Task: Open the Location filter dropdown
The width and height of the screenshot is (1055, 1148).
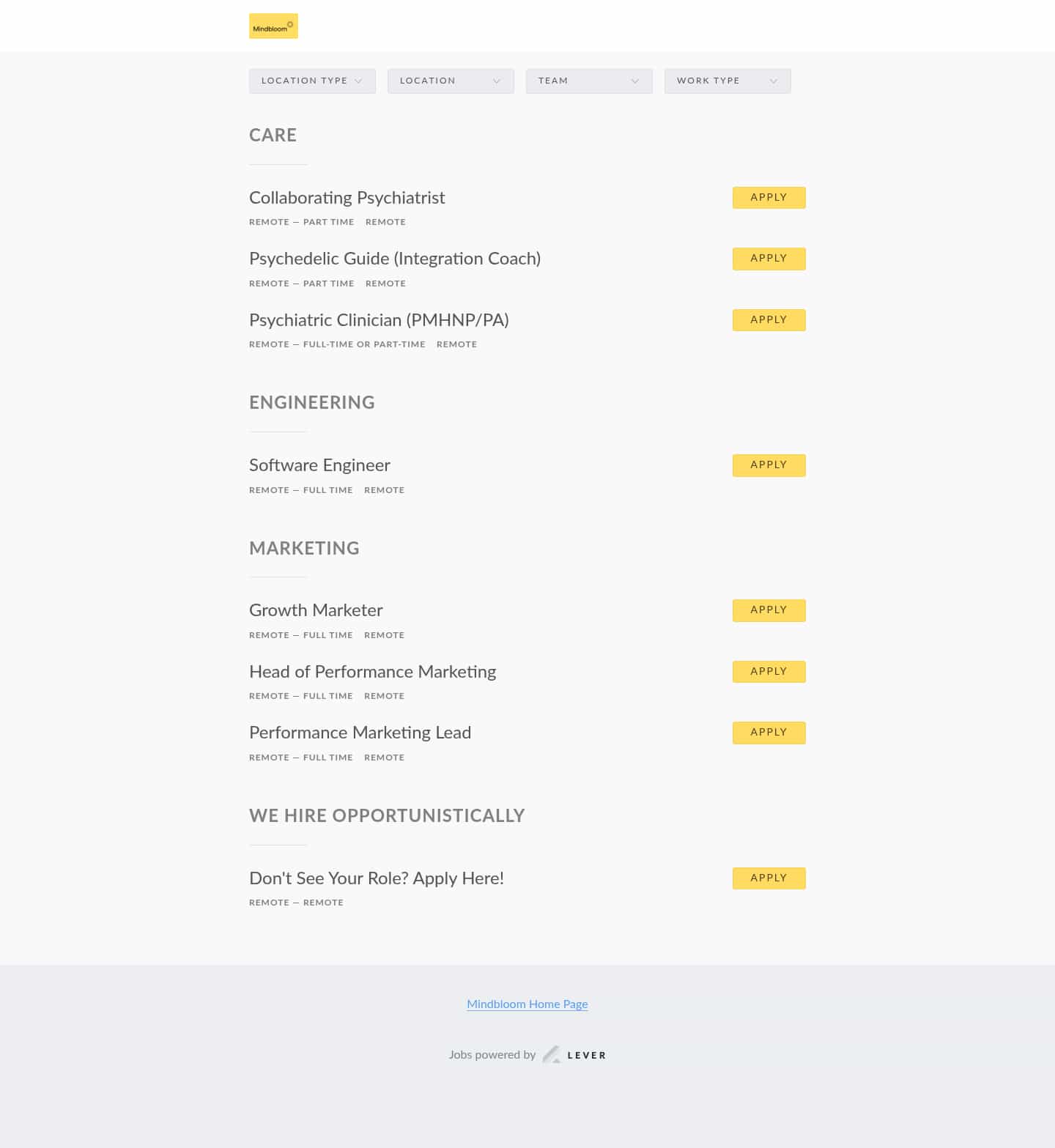Action: [x=450, y=81]
